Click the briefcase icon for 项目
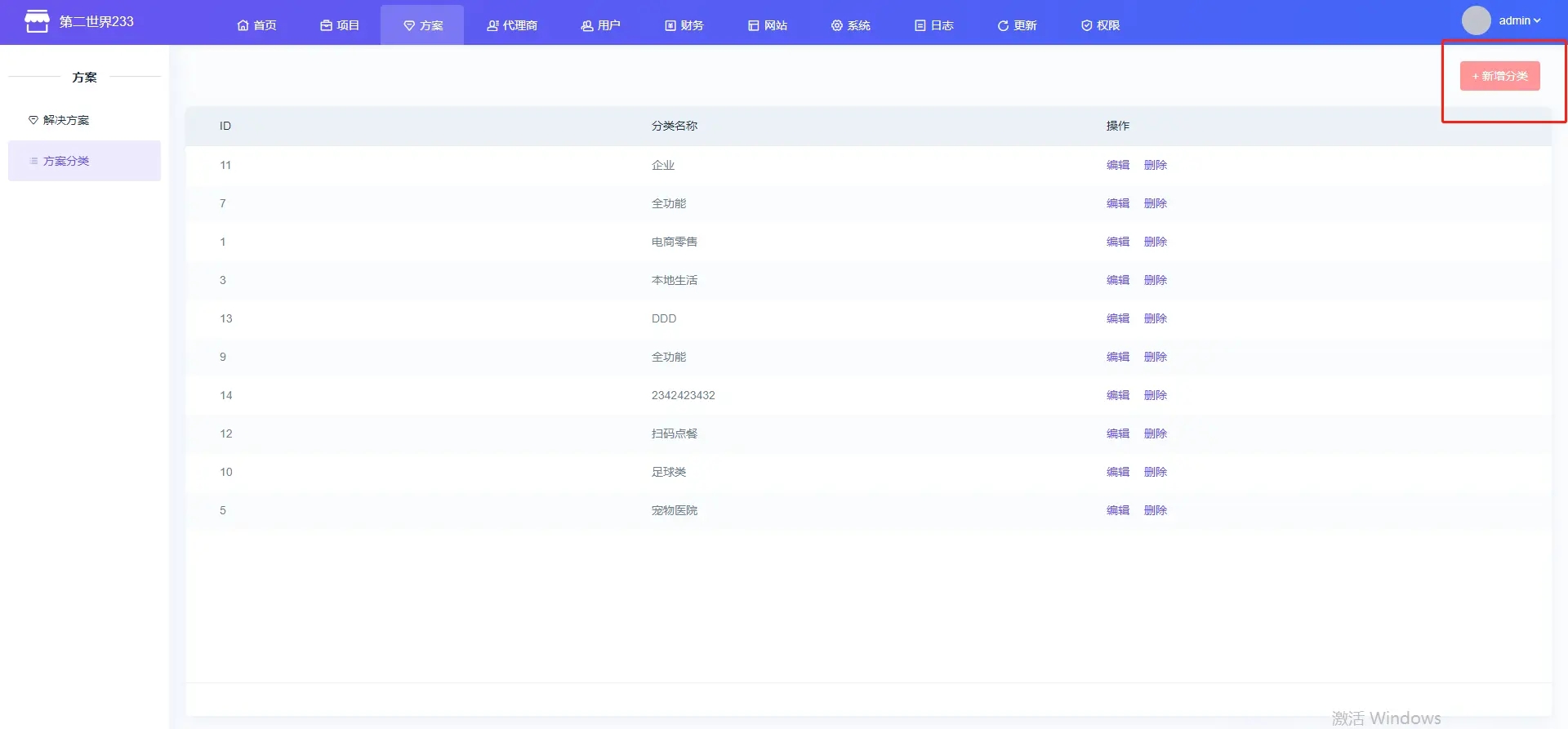The width and height of the screenshot is (1568, 729). (x=326, y=25)
